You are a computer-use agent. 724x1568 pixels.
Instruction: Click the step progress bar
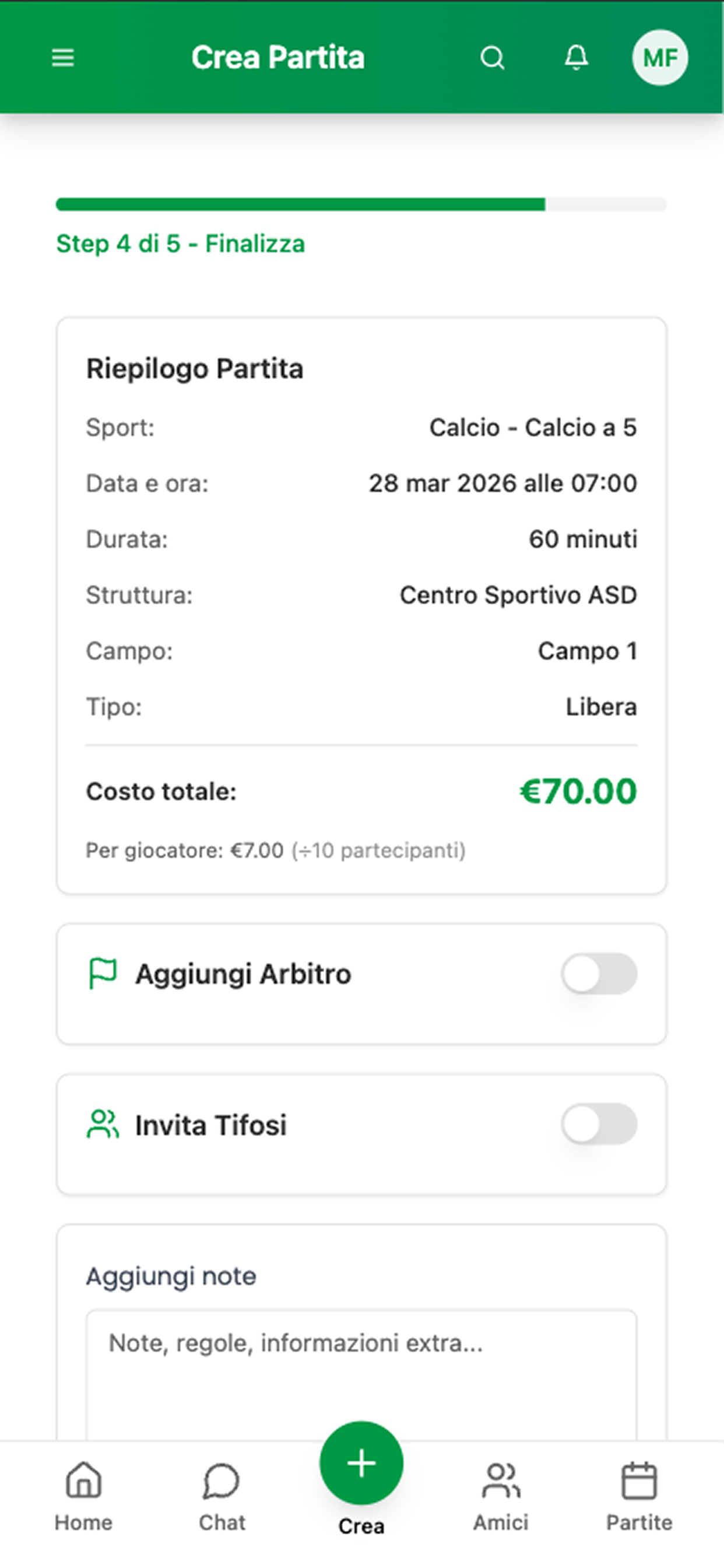pos(361,205)
